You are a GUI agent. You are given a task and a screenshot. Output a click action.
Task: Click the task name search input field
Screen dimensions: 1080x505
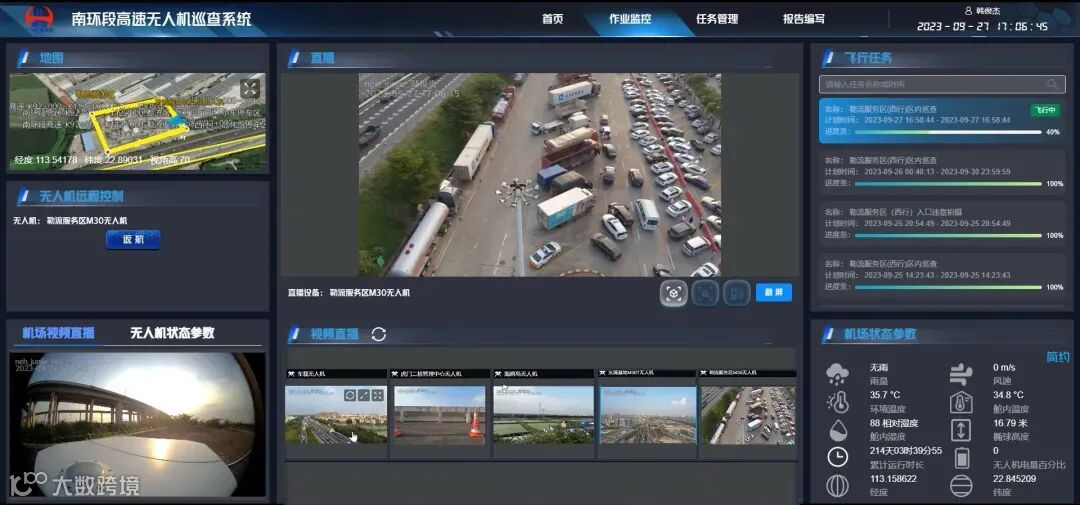[941, 84]
